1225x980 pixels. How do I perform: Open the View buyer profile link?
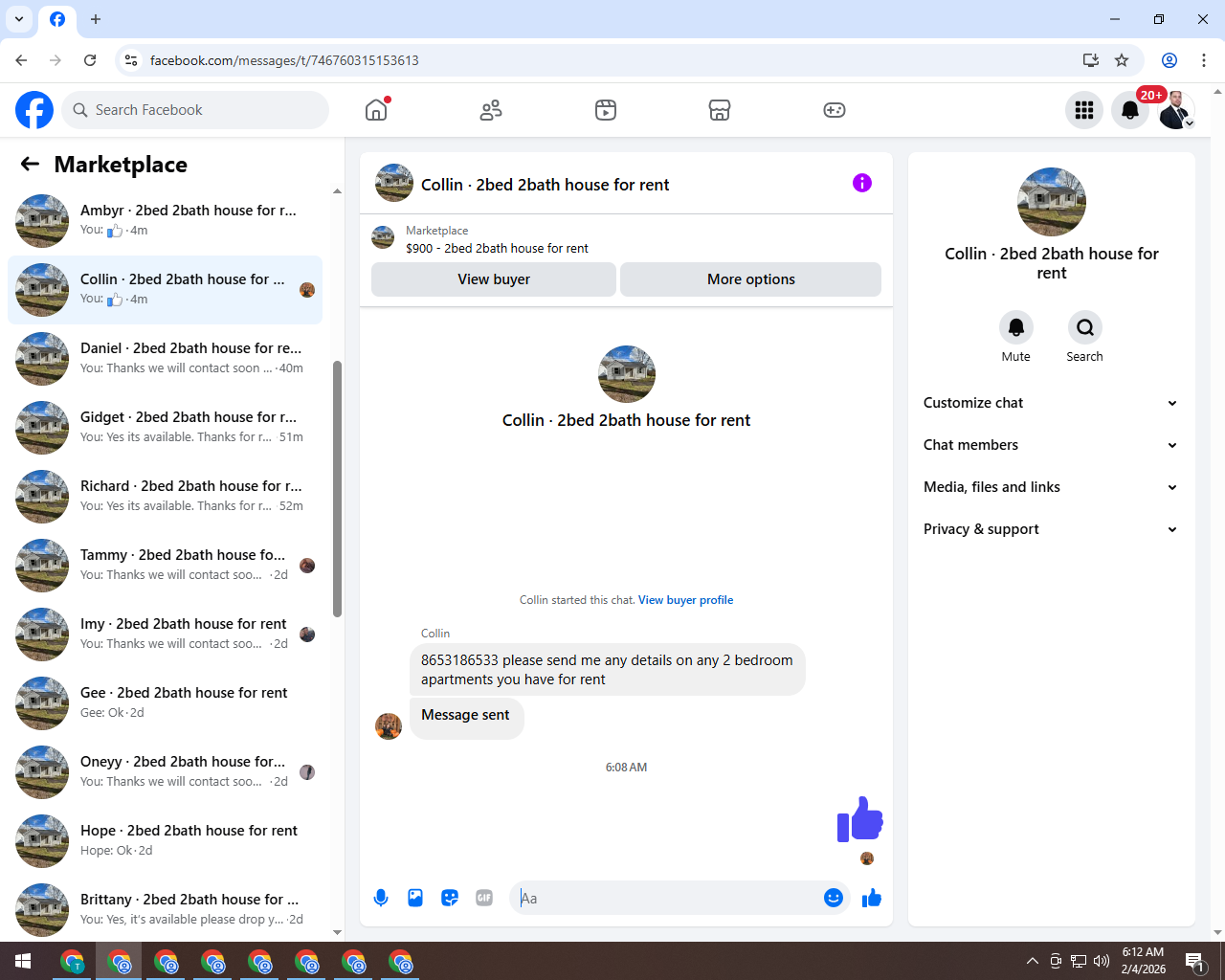[x=685, y=600]
